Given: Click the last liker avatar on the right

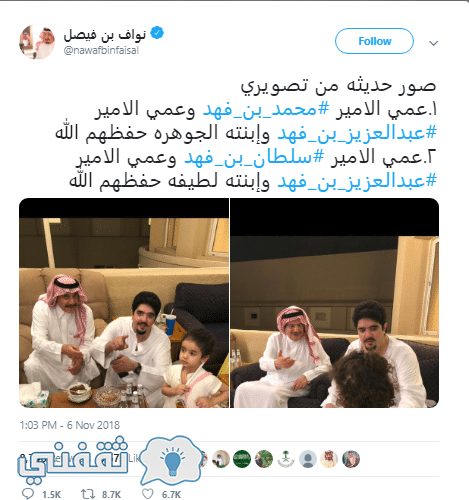Looking at the screenshot, I should [351, 459].
